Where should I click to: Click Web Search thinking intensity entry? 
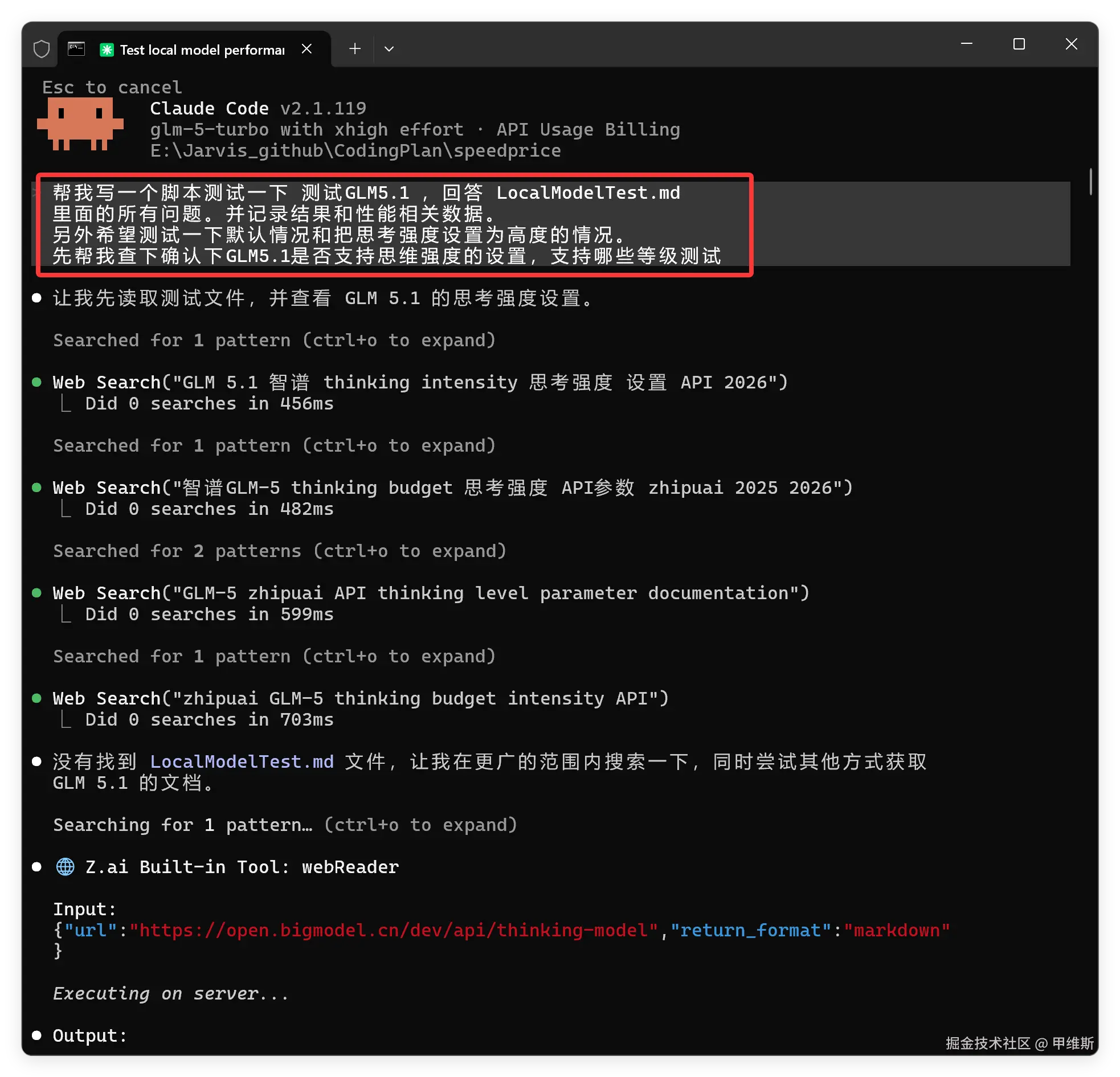point(420,382)
